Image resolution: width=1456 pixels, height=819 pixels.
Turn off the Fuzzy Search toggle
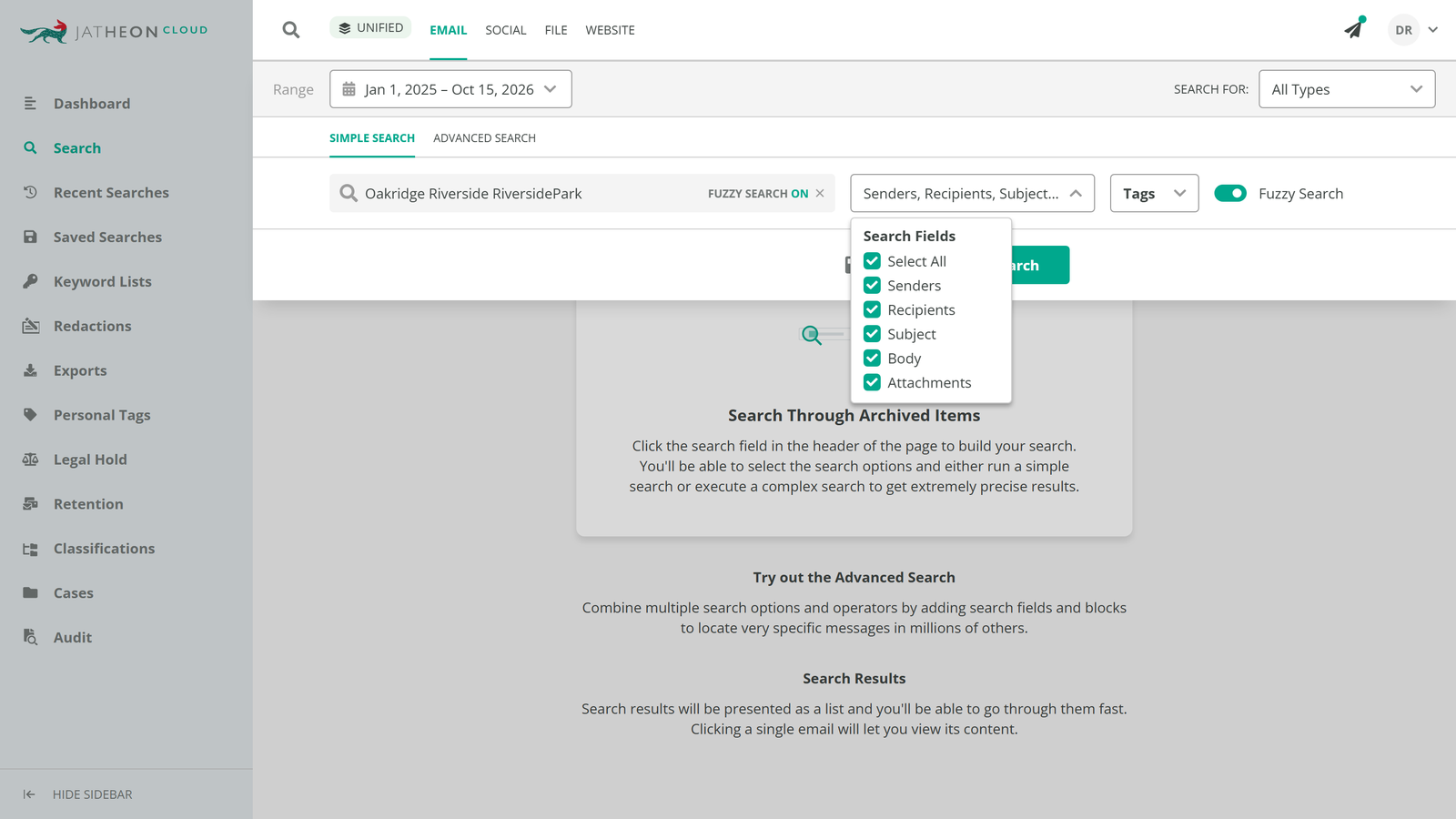[x=1230, y=193]
